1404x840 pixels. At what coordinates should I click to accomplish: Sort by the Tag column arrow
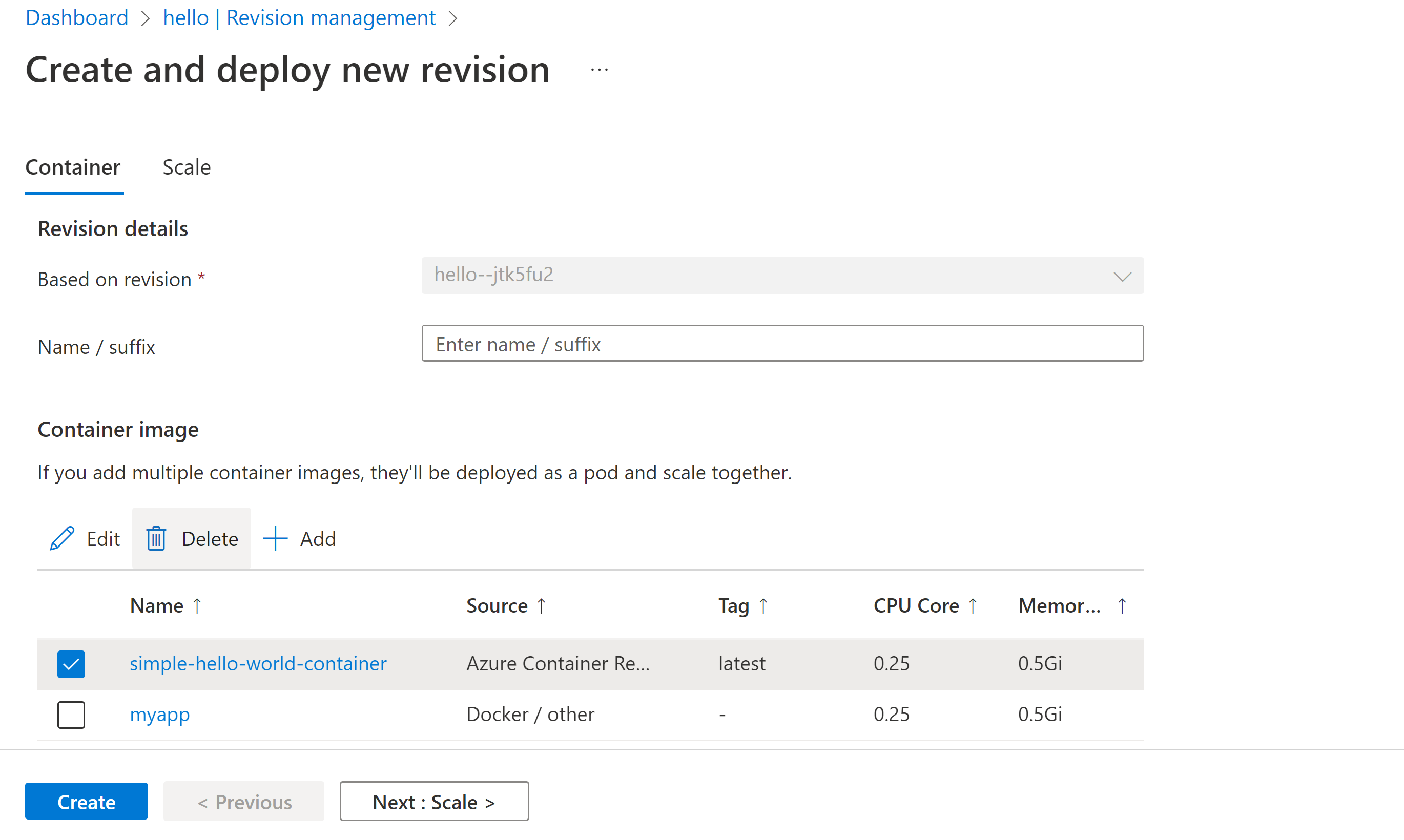point(763,605)
